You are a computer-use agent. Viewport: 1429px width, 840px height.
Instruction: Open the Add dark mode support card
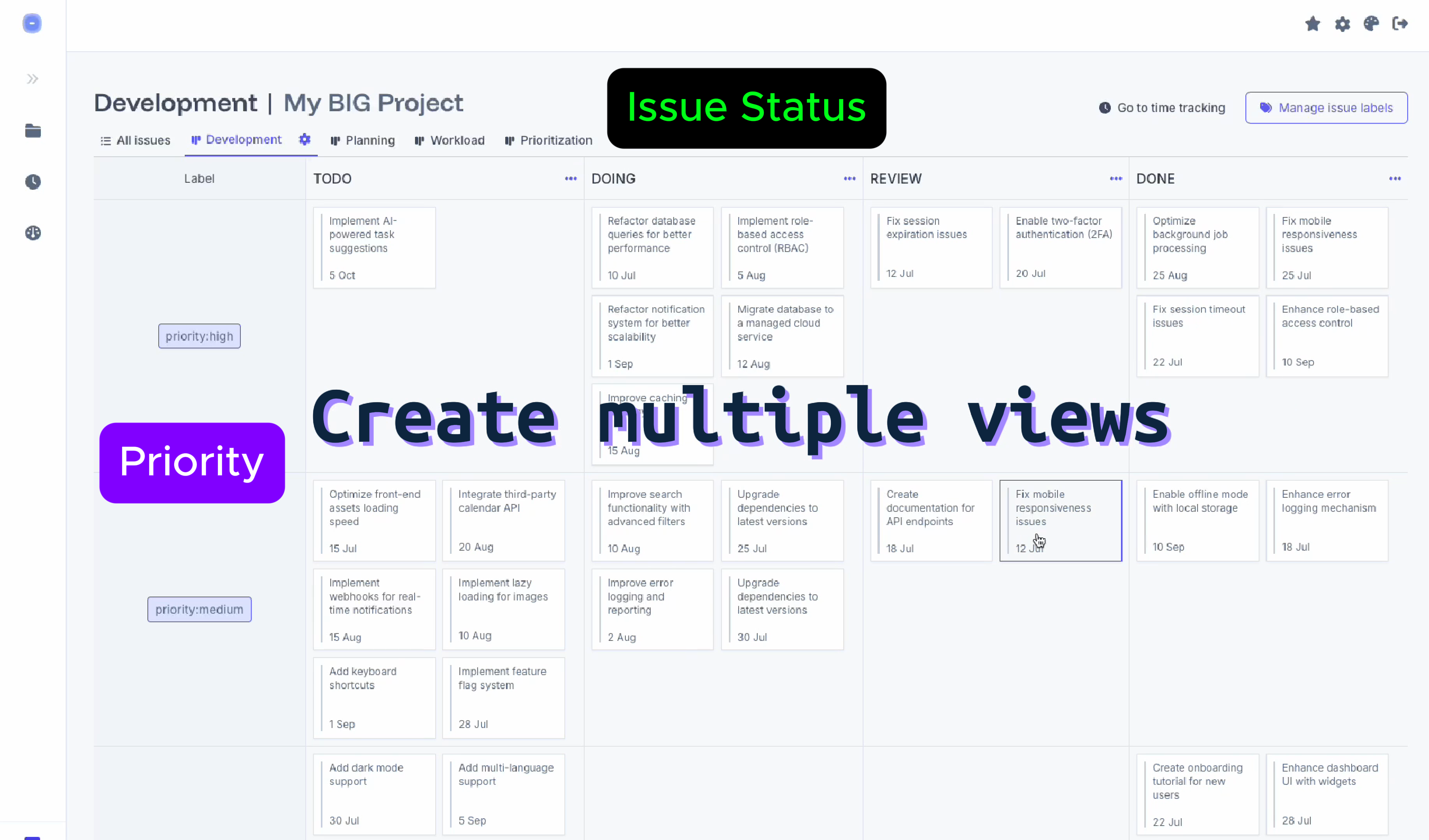pyautogui.click(x=374, y=793)
